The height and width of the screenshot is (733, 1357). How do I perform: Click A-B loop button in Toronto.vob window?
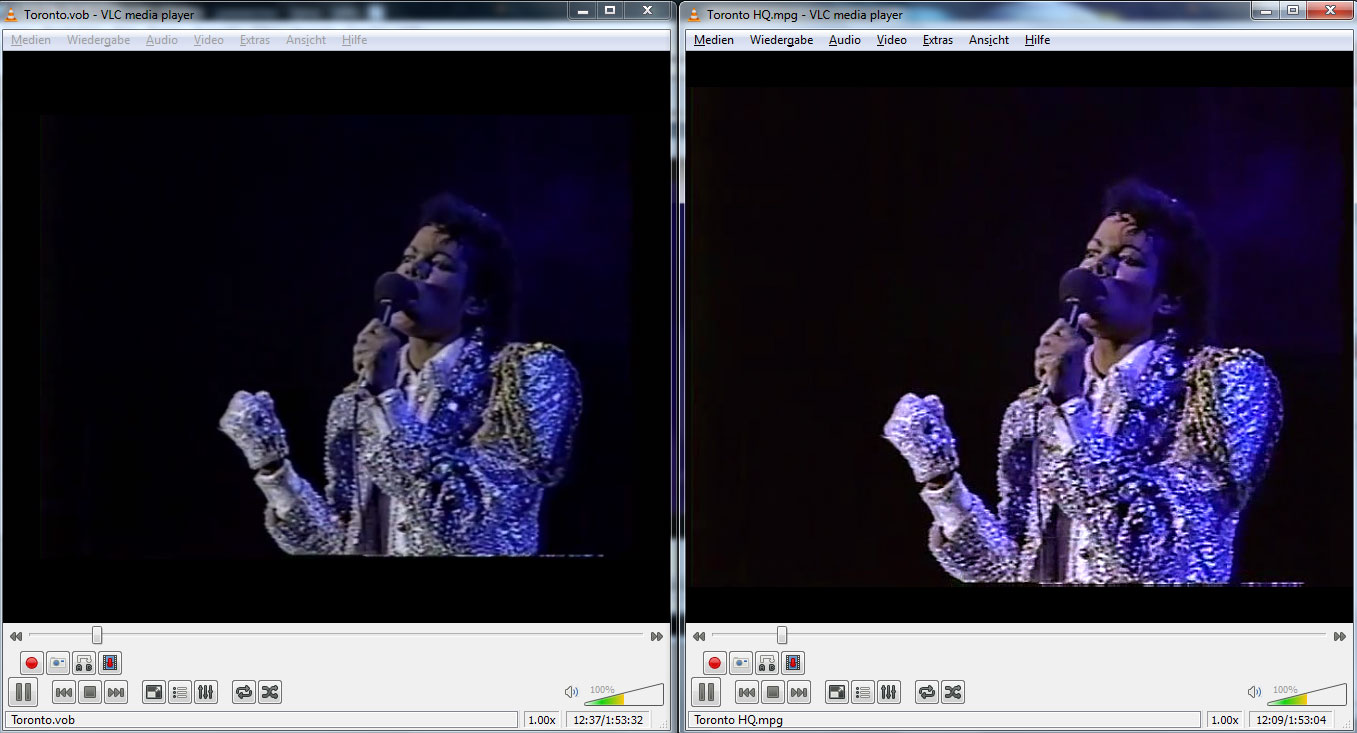pyautogui.click(x=84, y=663)
